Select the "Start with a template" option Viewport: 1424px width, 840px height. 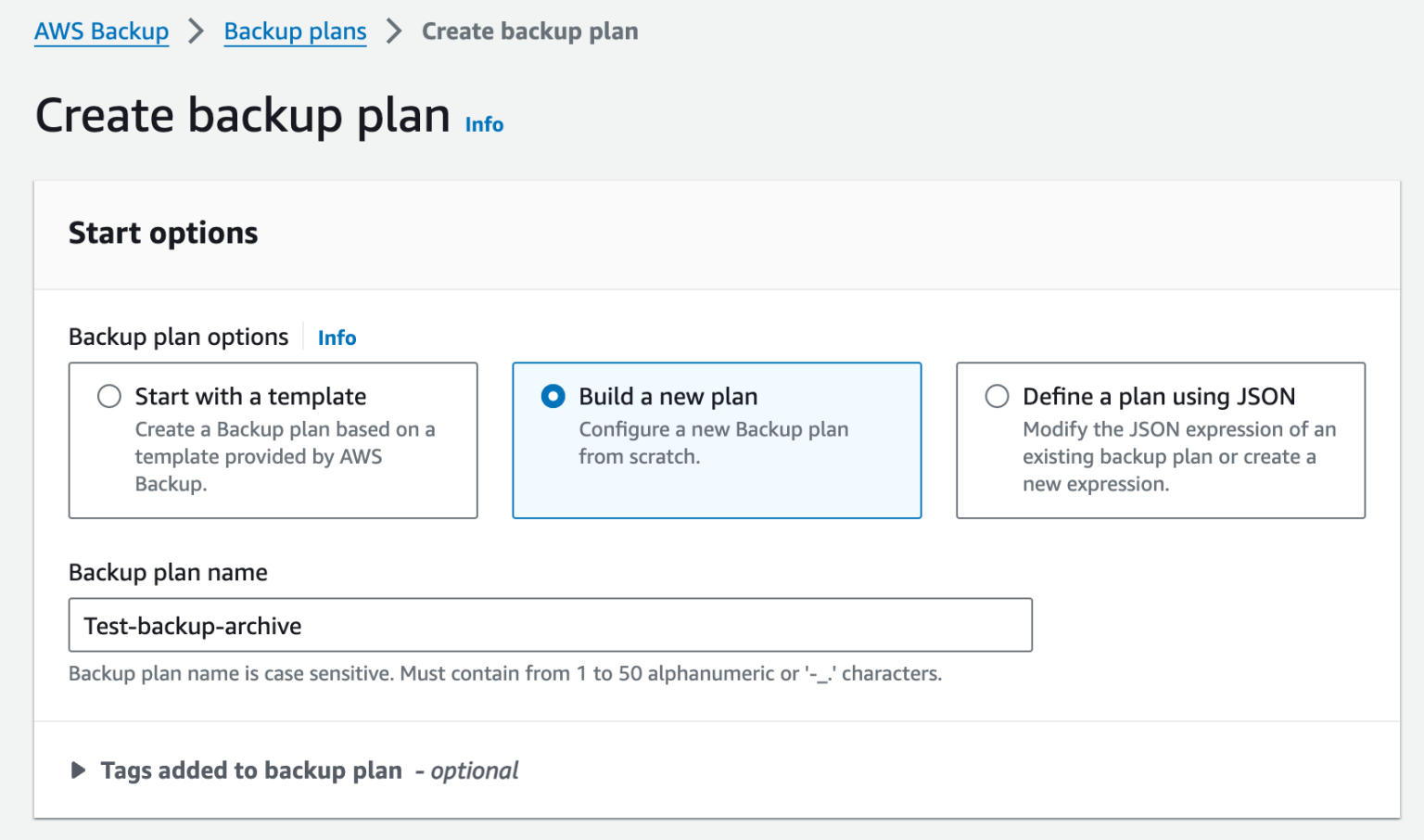(108, 396)
